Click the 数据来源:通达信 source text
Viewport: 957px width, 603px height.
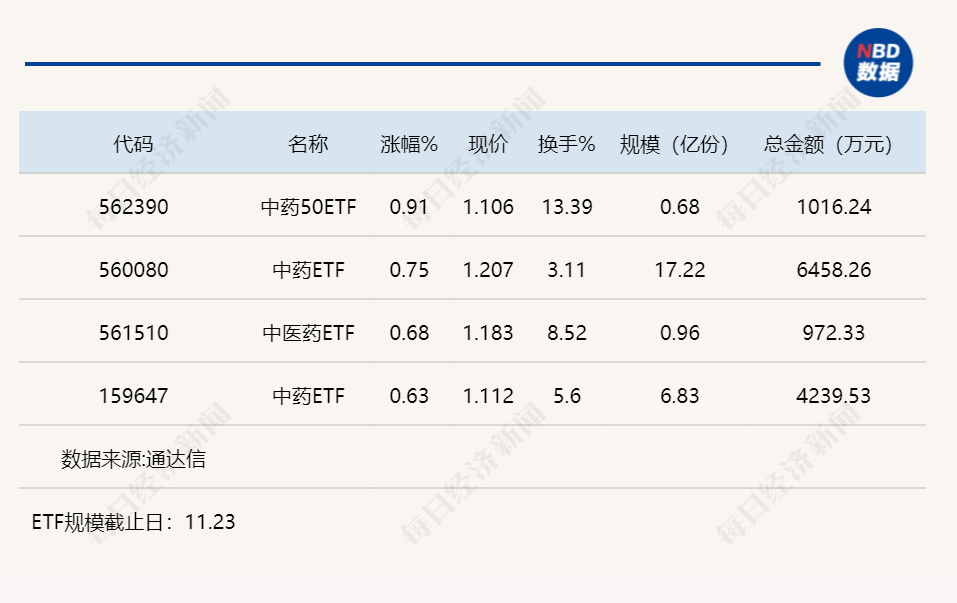tap(134, 460)
